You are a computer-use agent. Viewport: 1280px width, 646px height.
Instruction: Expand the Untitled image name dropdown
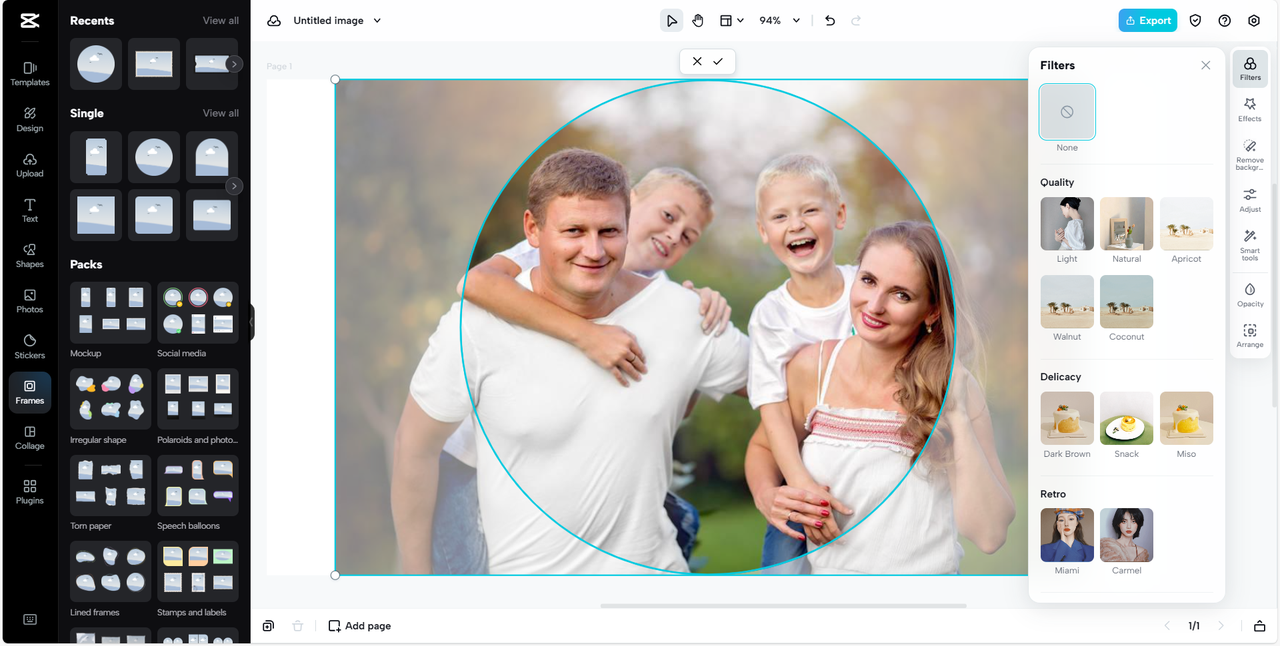(x=377, y=20)
